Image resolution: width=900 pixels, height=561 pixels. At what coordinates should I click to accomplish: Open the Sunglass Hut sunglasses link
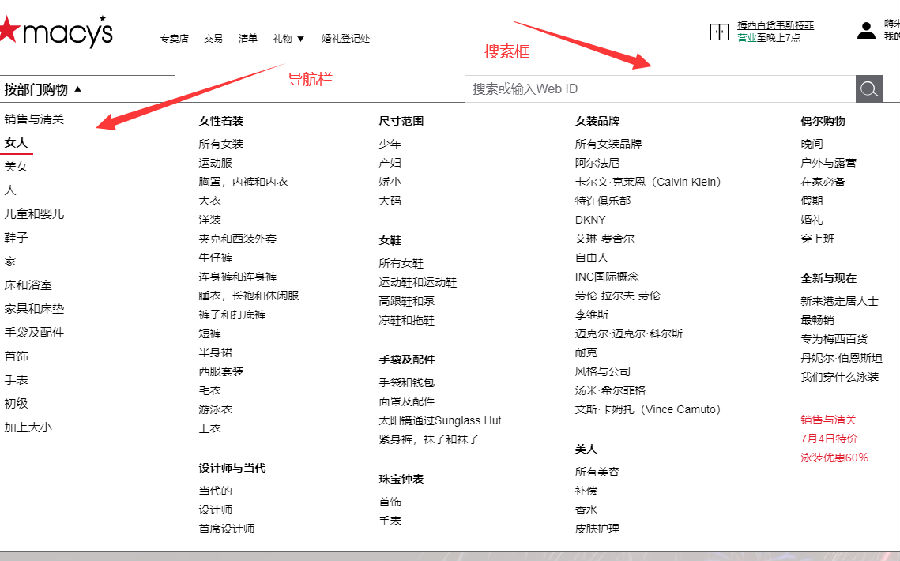tap(440, 420)
